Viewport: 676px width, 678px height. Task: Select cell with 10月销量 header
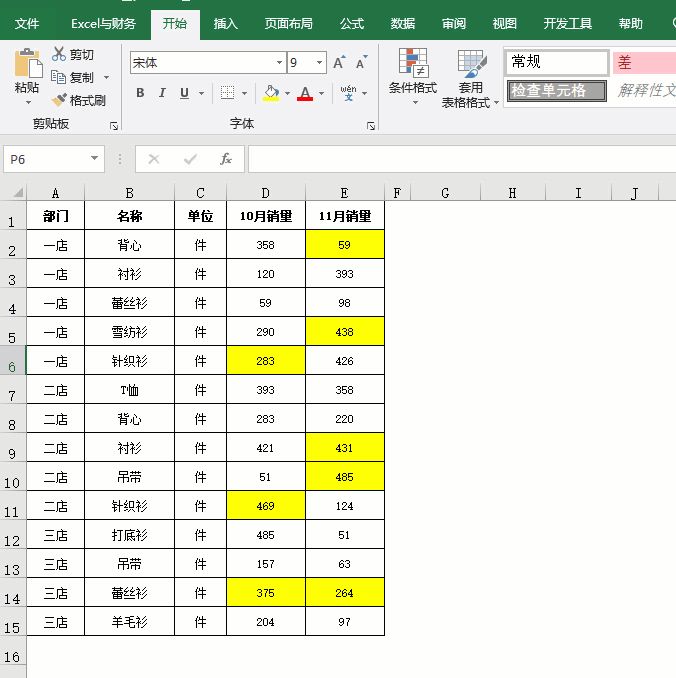coord(266,215)
